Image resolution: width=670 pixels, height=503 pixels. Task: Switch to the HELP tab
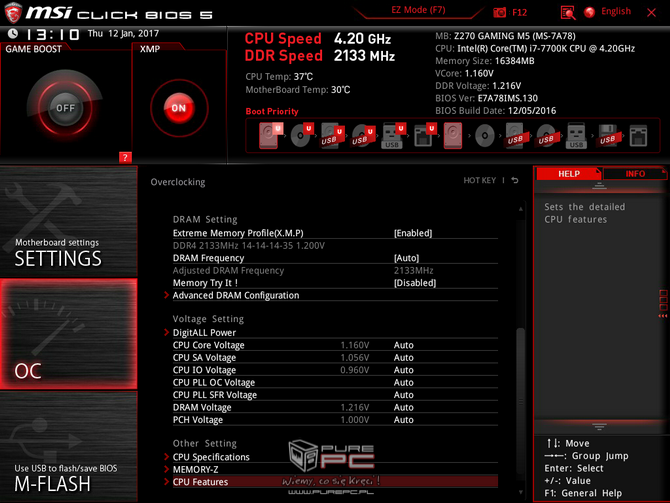click(x=569, y=174)
